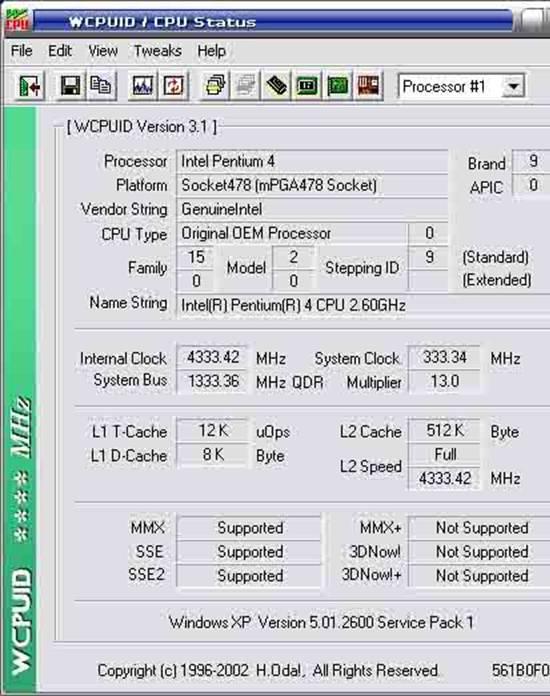This screenshot has height=696, width=550.
Task: Click the 4333.42 Internal Clock value
Action: [x=213, y=357]
